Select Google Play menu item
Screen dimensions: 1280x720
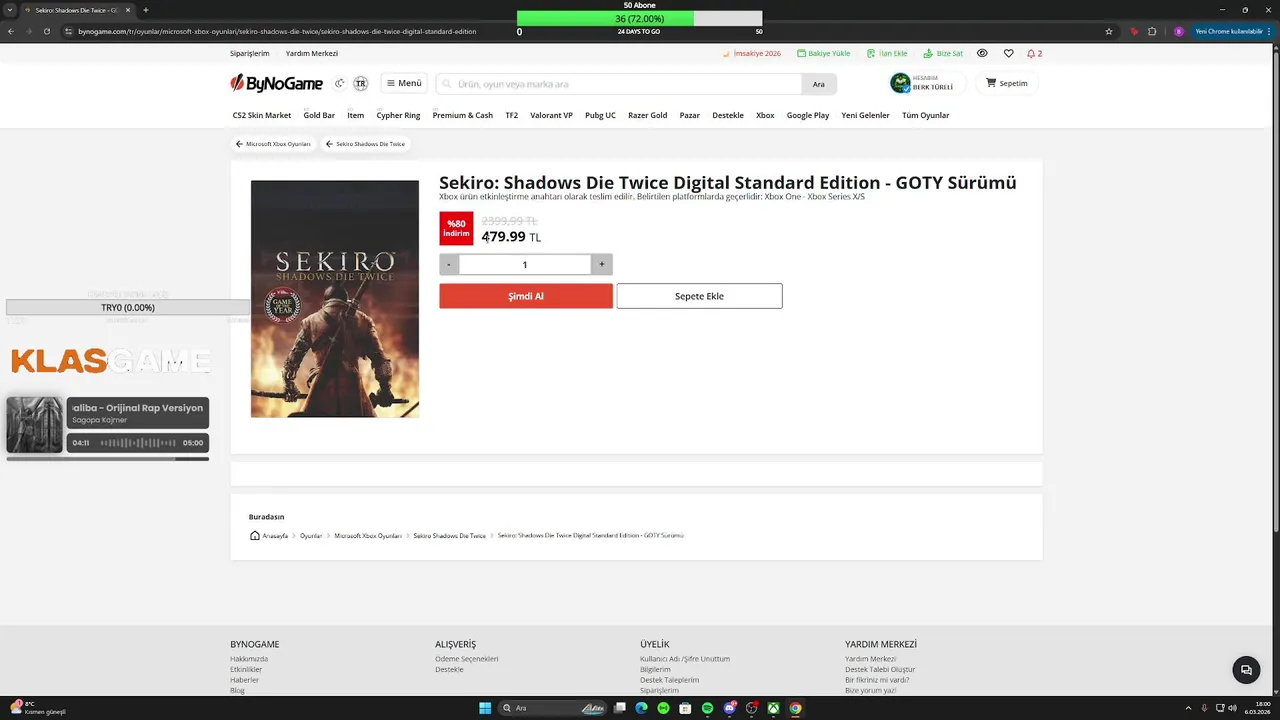pyautogui.click(x=808, y=115)
